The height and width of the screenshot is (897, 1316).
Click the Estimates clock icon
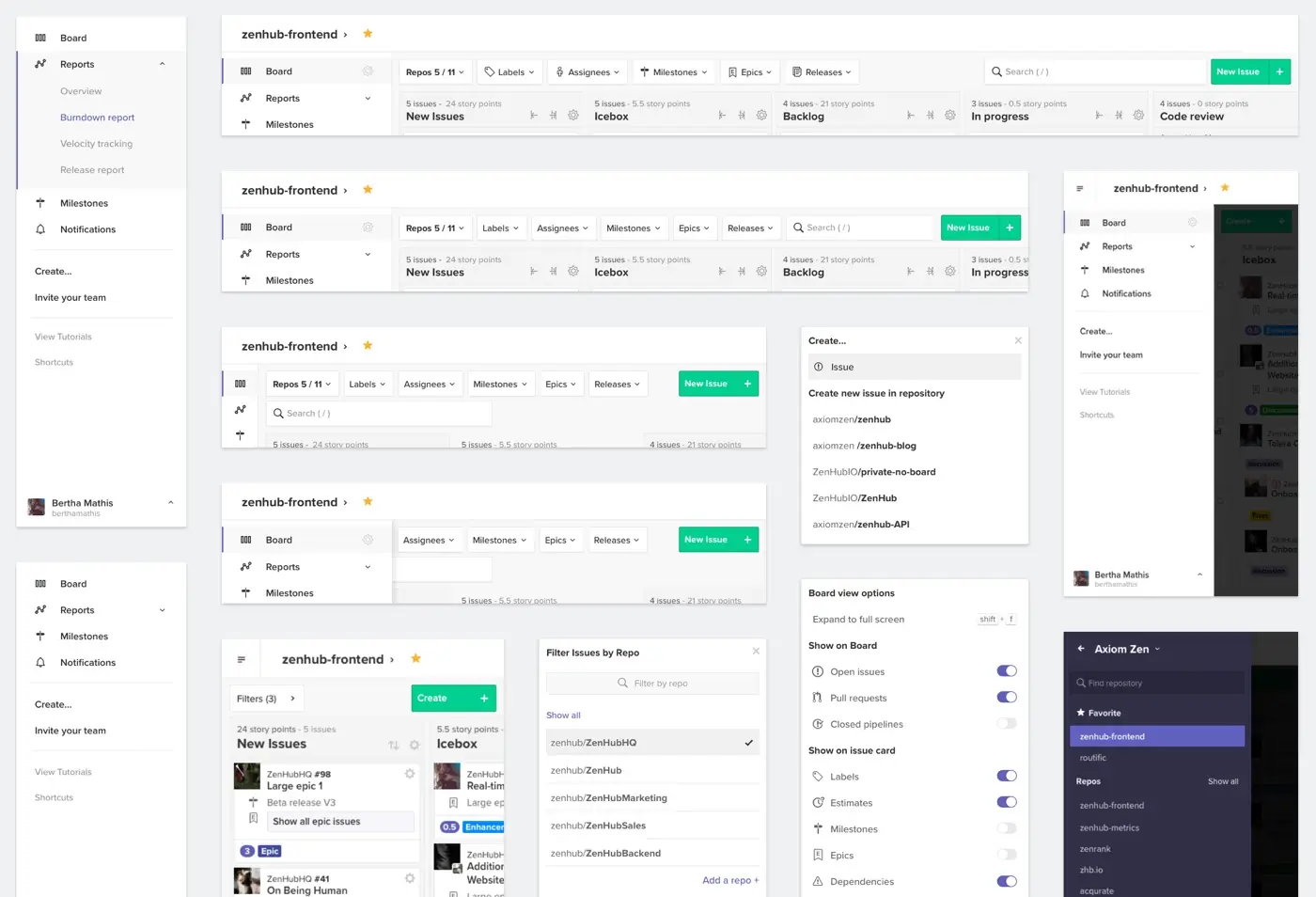pos(818,803)
